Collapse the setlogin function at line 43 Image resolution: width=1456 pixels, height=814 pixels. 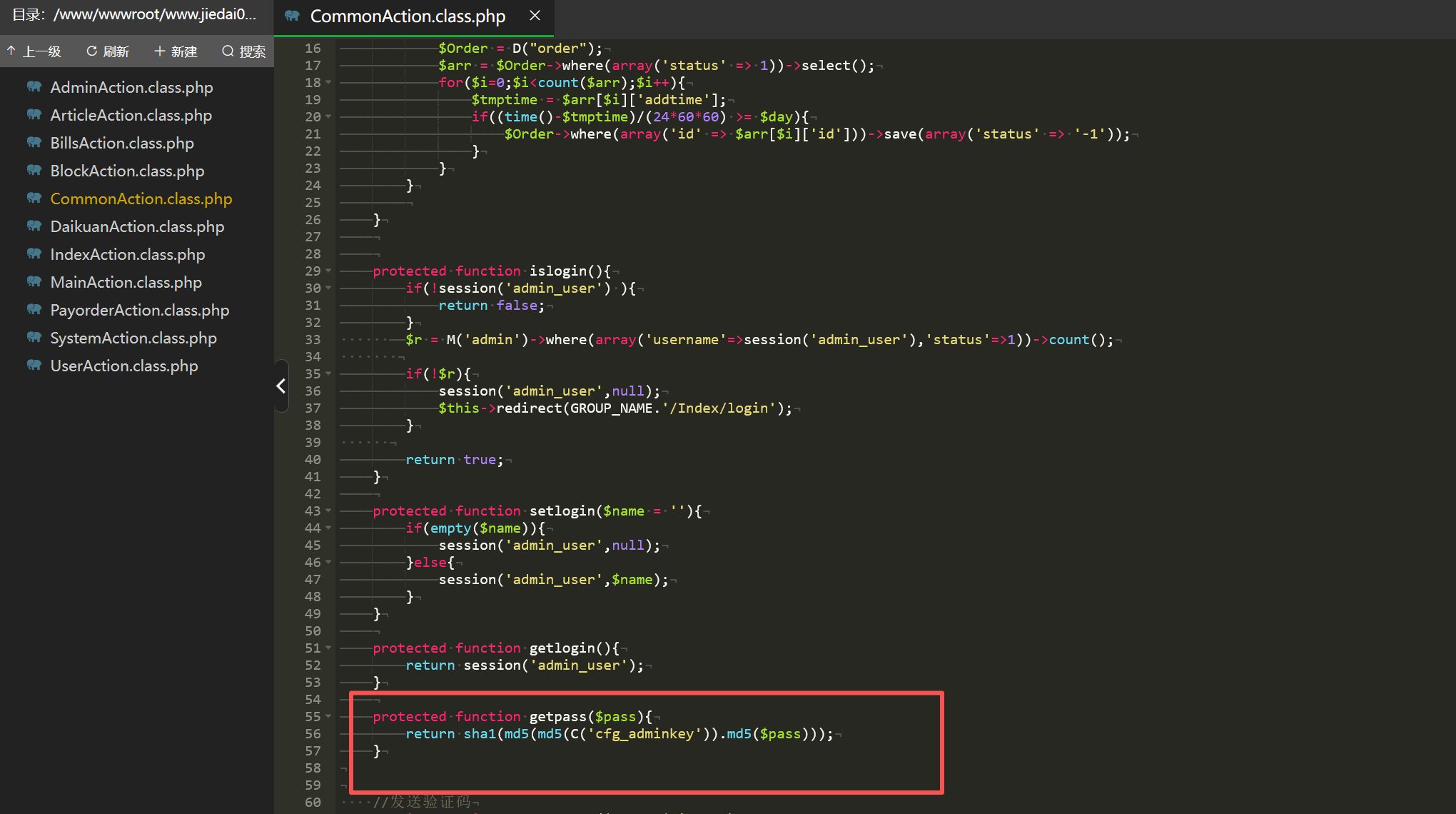[x=328, y=511]
